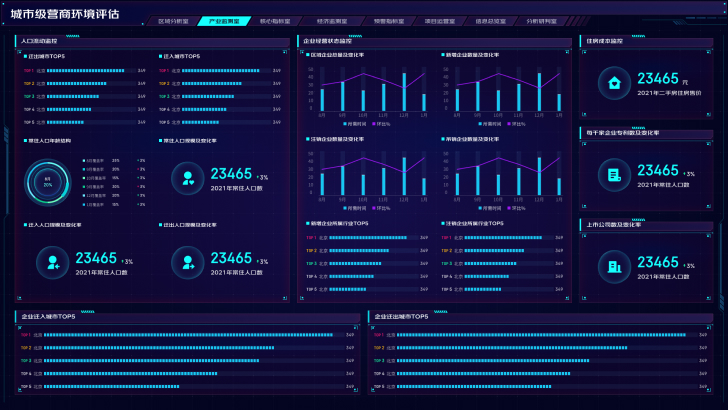728x410 pixels.
Task: Select the 分析研判室 tab
Action: [541, 21]
